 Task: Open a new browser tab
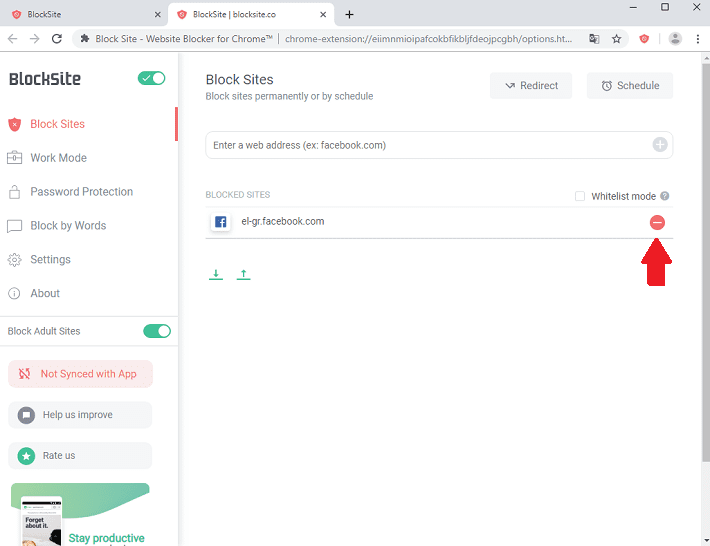[x=349, y=14]
